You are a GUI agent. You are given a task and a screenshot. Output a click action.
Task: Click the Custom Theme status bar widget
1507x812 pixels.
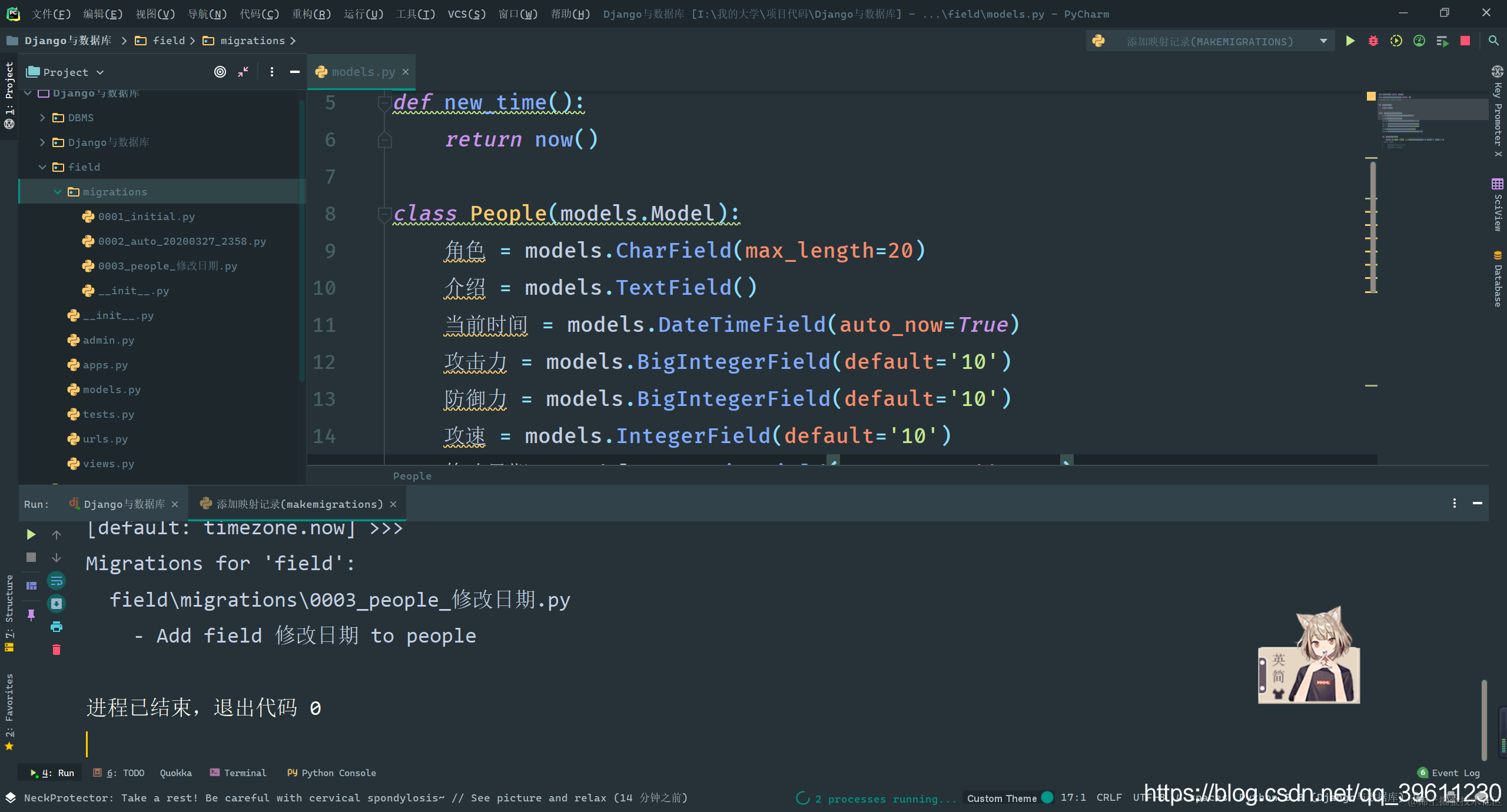click(x=1009, y=798)
